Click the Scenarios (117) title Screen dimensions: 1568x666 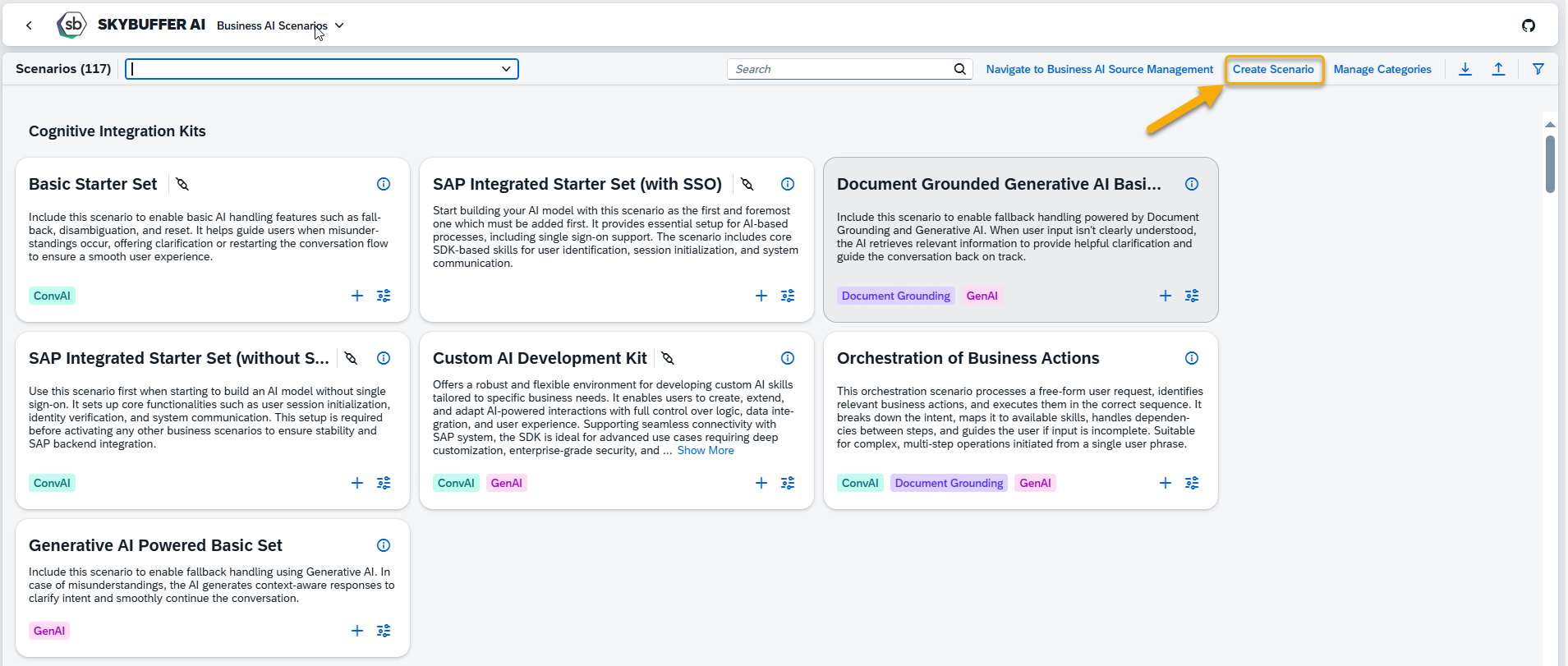tap(63, 69)
